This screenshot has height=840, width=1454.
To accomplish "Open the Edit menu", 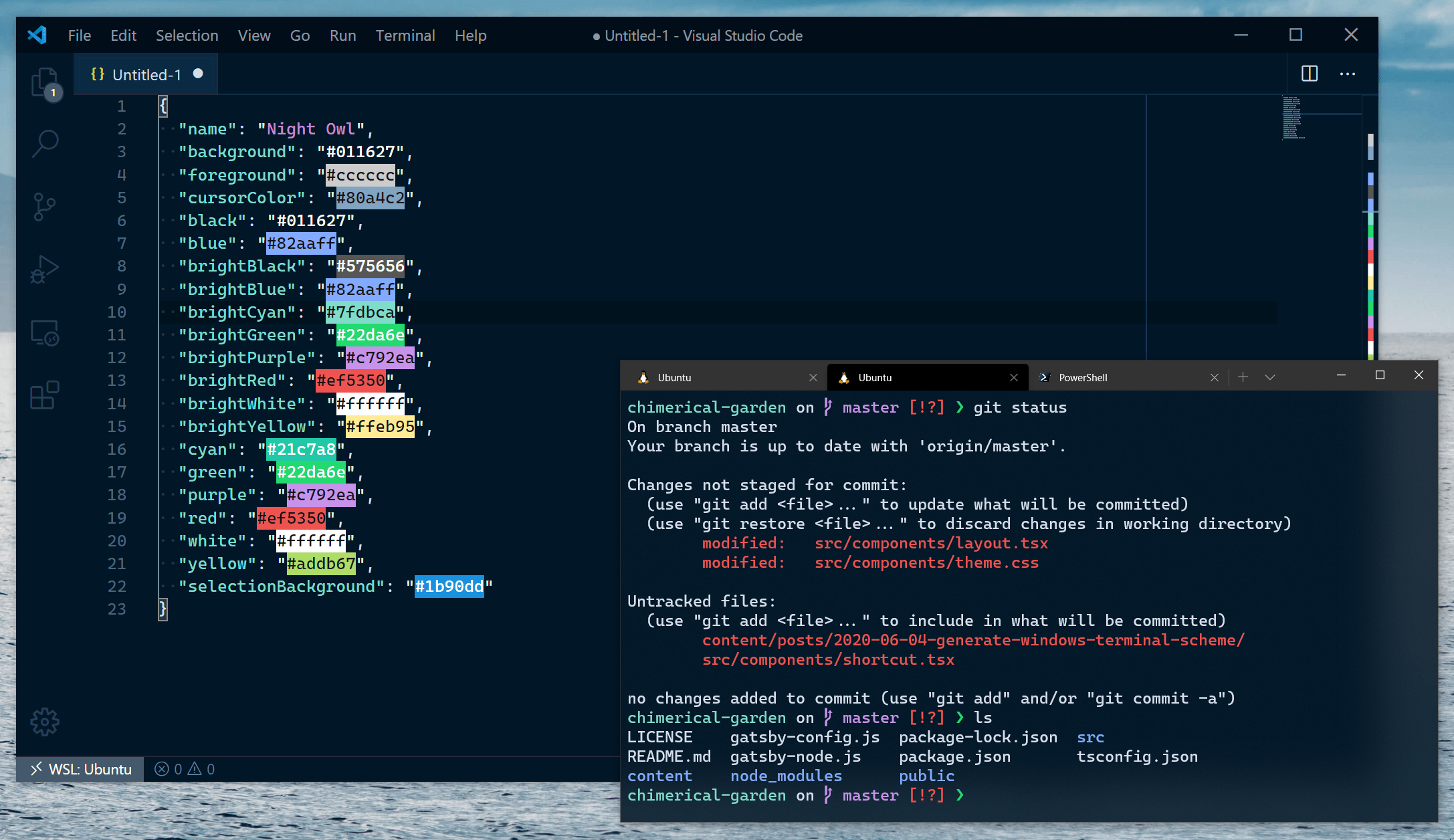I will 123,35.
